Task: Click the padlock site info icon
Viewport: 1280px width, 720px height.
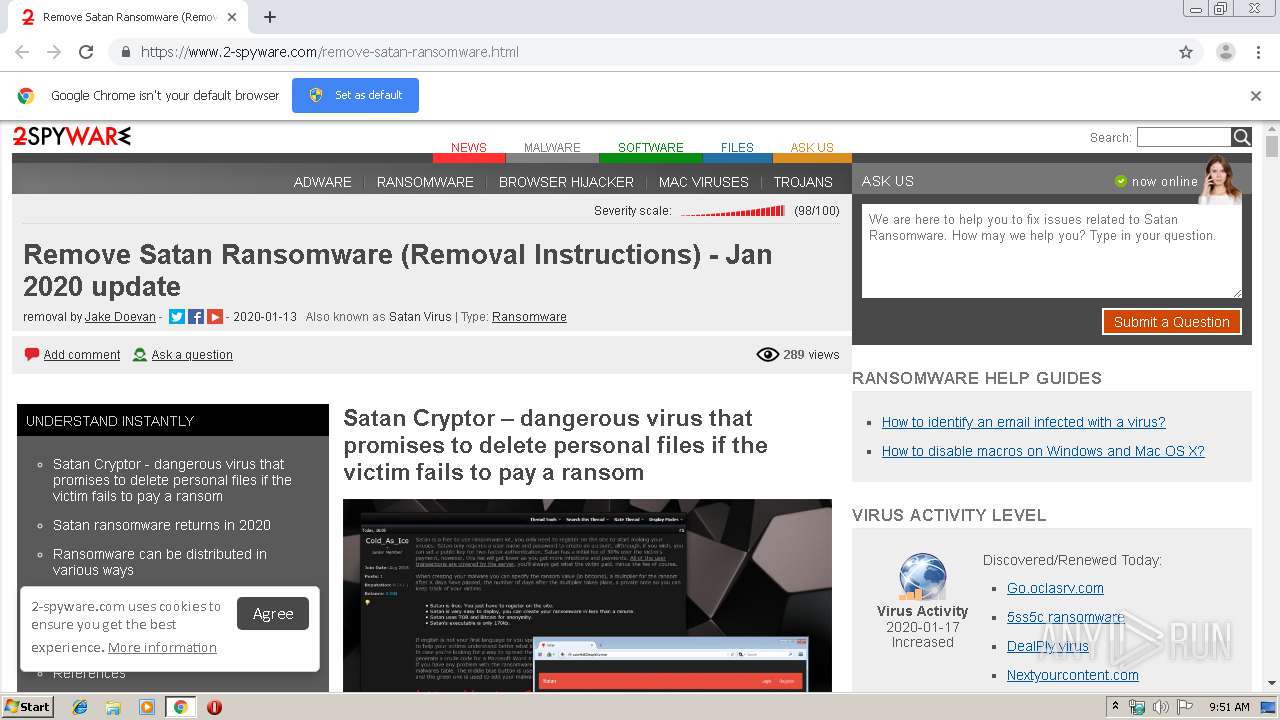Action: [125, 52]
